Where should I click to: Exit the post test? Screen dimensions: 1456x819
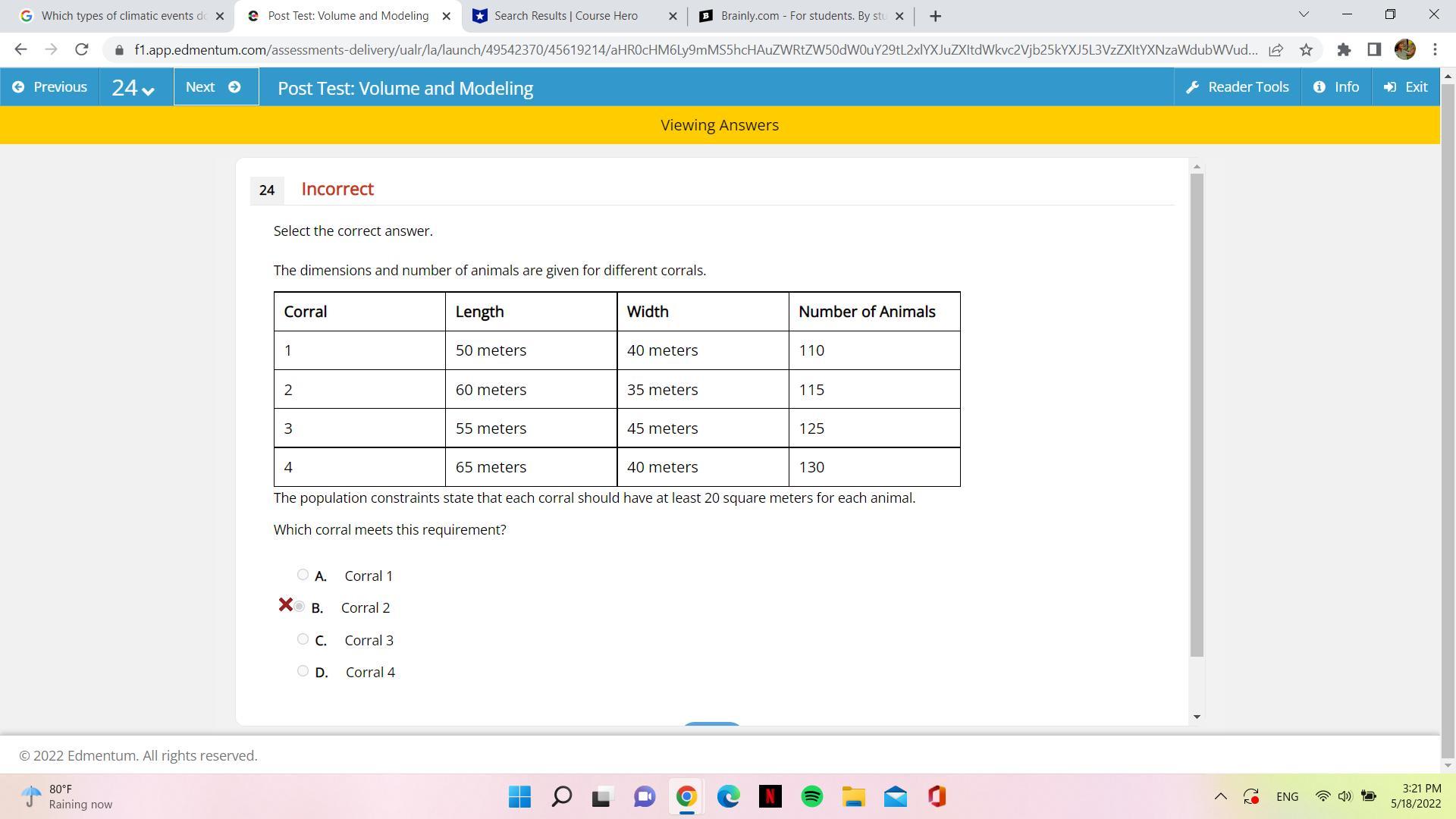click(x=1405, y=87)
